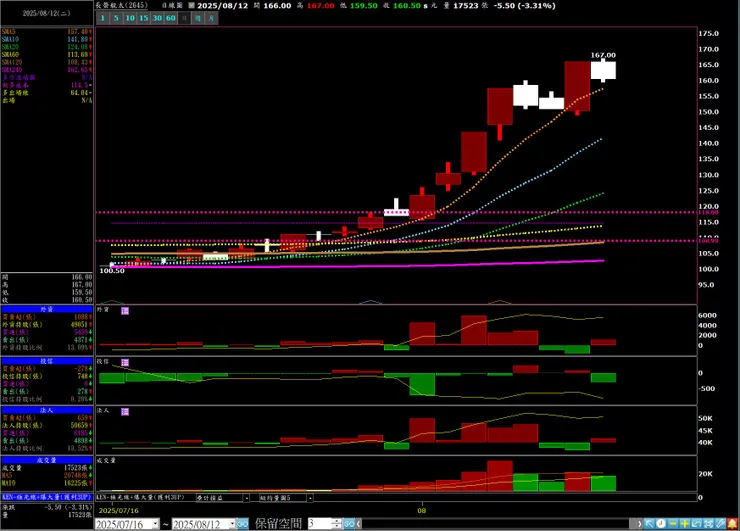This screenshot has width=740, height=531.
Task: Switch to the 5-minute timeframe button
Action: [x=116, y=18]
